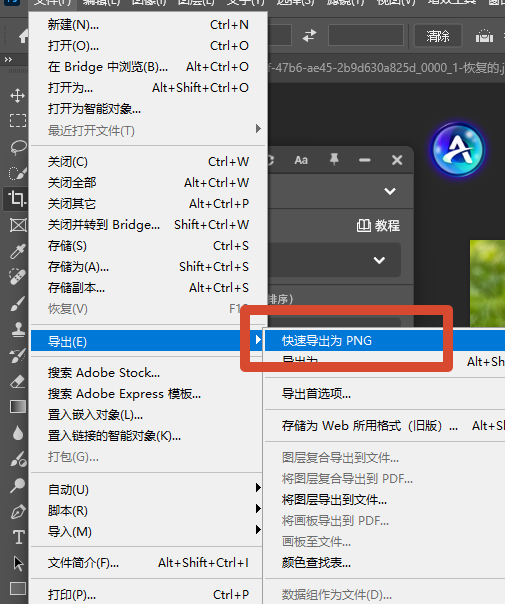Image resolution: width=505 pixels, height=604 pixels.
Task: Choose 将图层导出到文件...
Action: [x=384, y=500]
